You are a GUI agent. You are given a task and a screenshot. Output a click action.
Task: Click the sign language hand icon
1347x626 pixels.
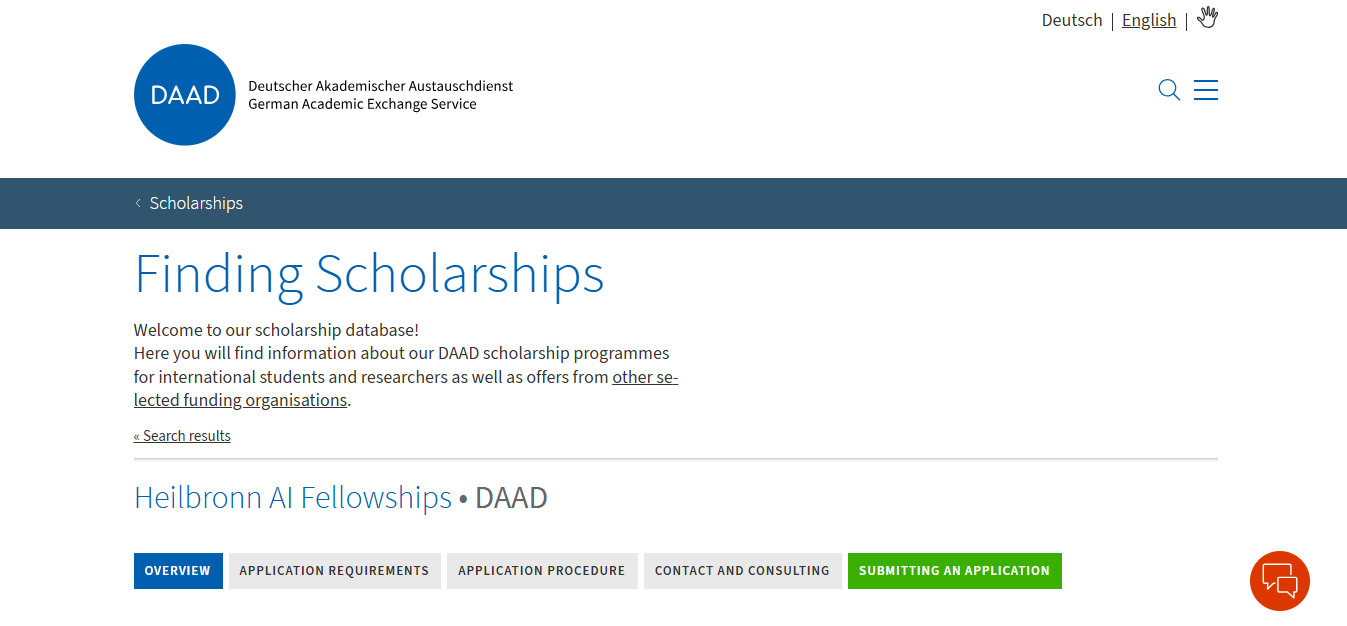pyautogui.click(x=1208, y=18)
